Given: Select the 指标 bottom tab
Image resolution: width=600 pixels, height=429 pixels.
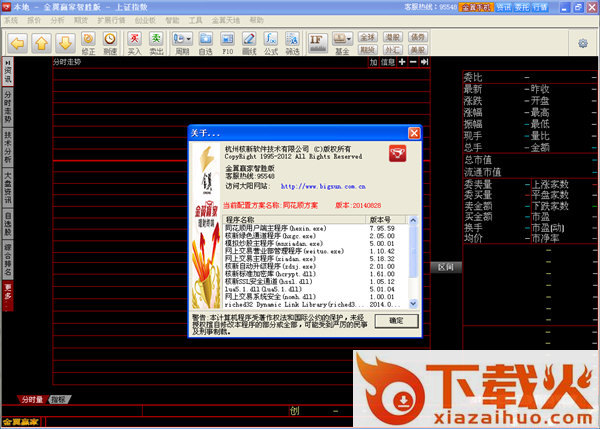Looking at the screenshot, I should click(x=58, y=399).
